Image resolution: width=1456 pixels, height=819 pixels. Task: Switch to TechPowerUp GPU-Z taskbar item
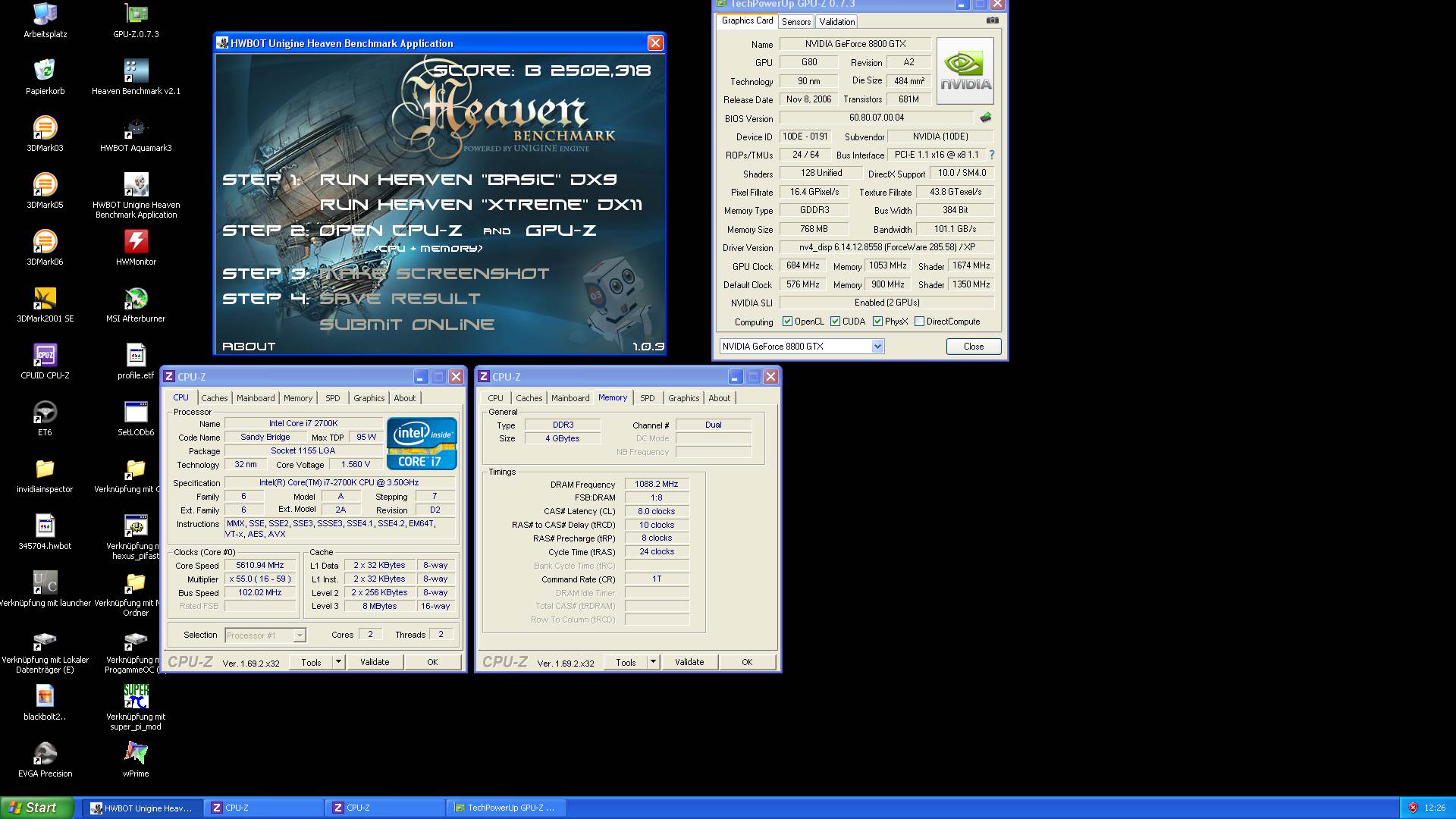click(x=507, y=808)
